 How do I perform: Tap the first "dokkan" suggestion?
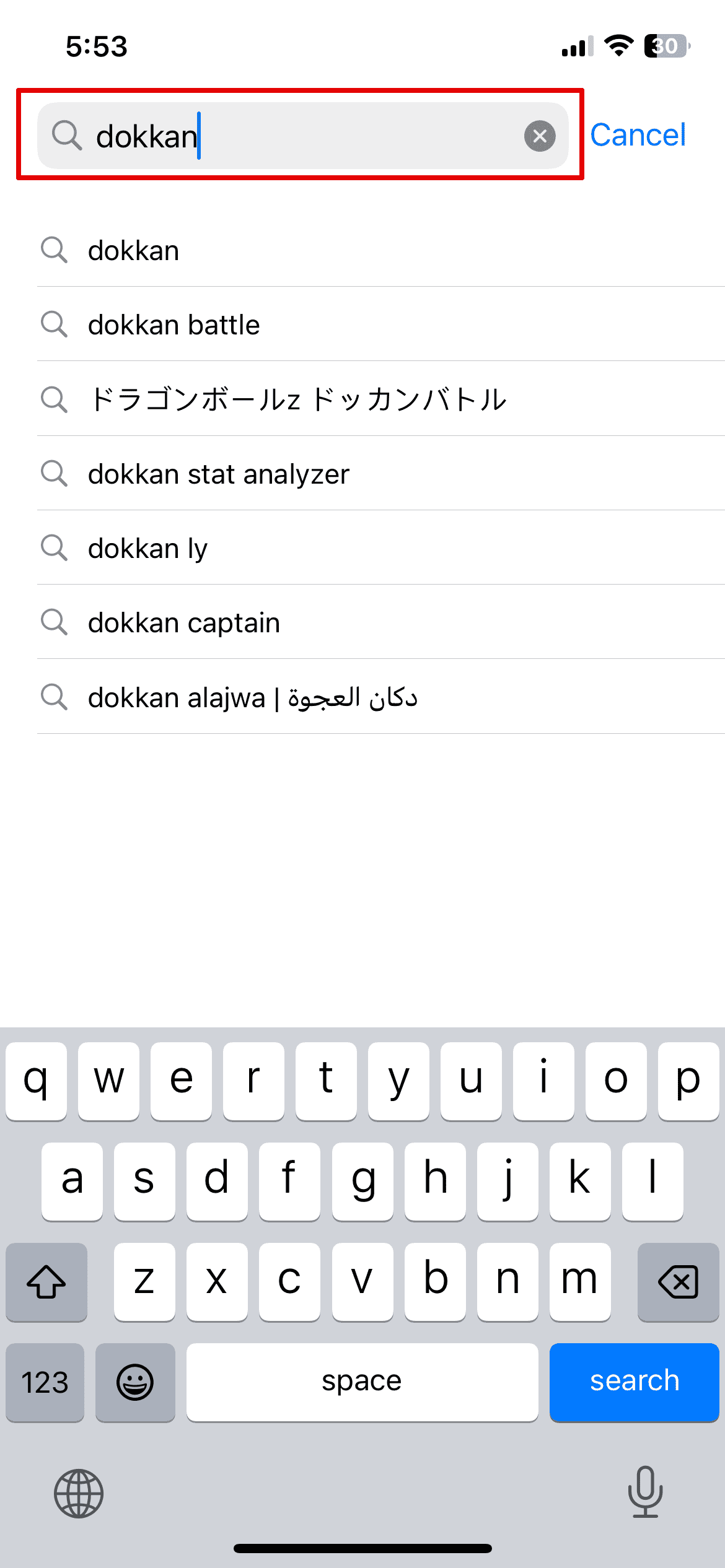[x=133, y=251]
